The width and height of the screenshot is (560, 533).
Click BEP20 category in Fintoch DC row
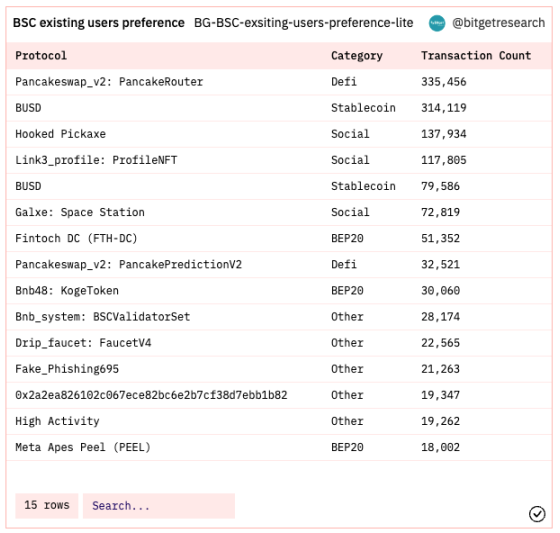[x=347, y=238]
